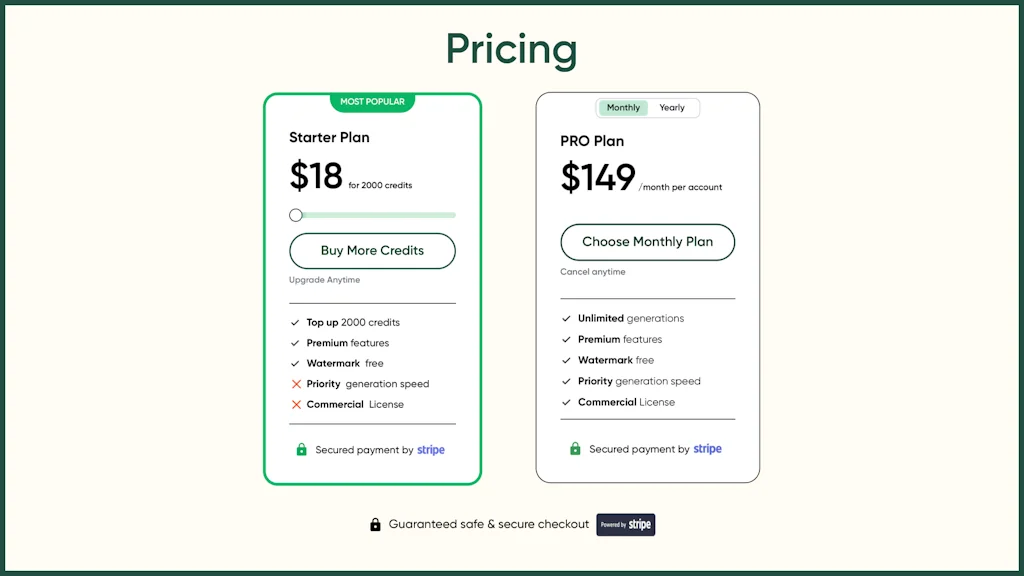This screenshot has height=576, width=1024.
Task: Click the Stripe logo in PRO Plan
Action: click(707, 449)
